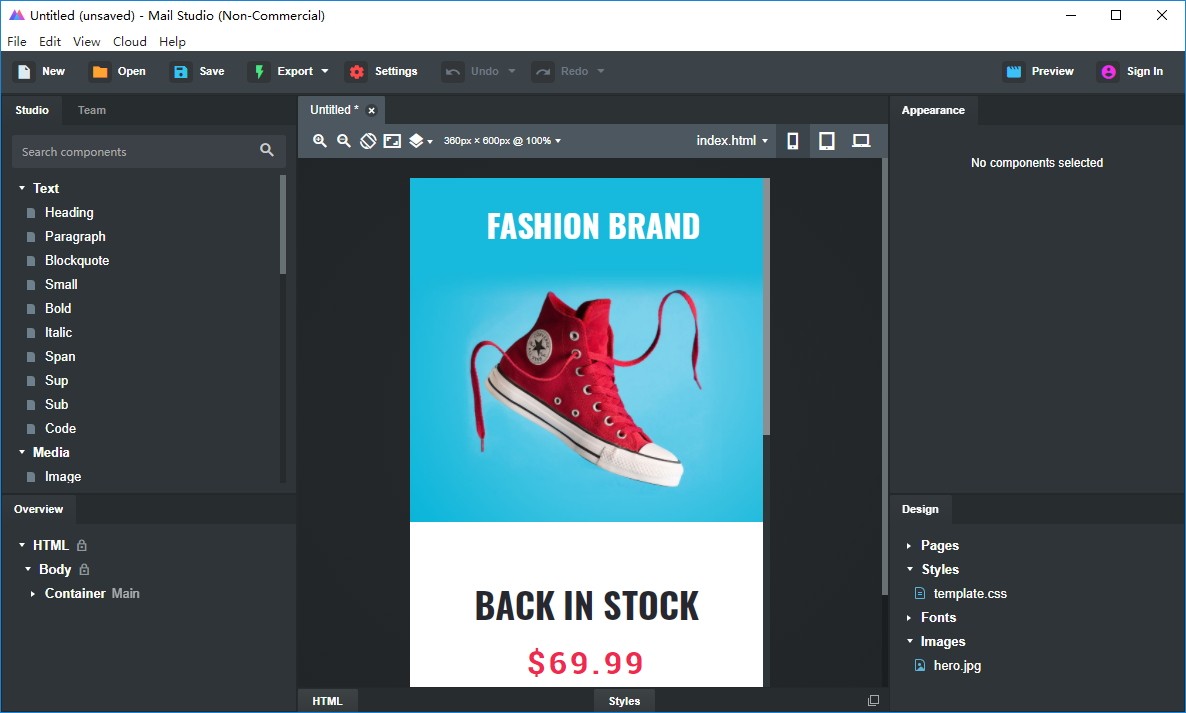
Task: Click the component list scrollbar
Action: (x=283, y=225)
